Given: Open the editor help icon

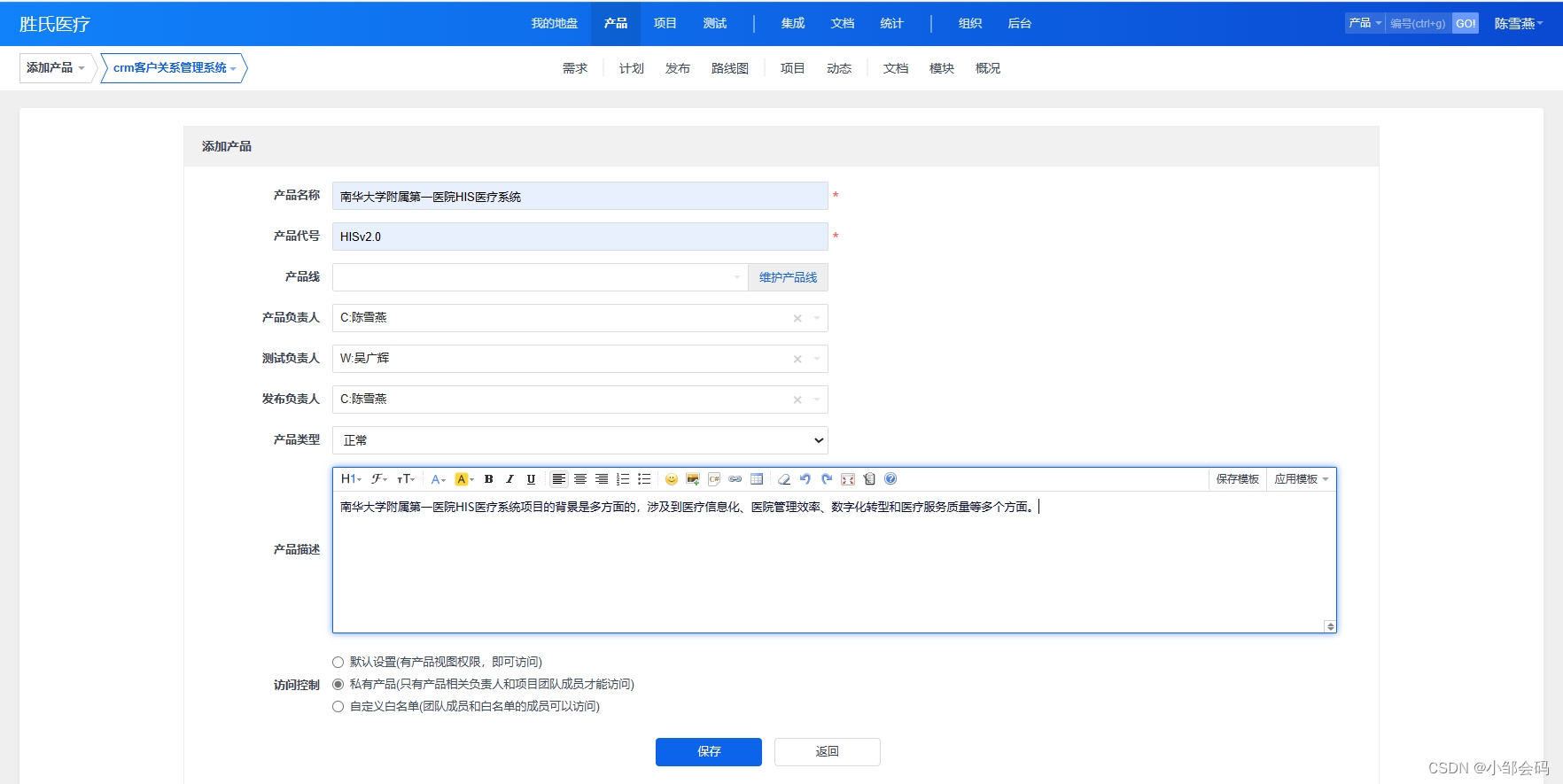Looking at the screenshot, I should [x=890, y=479].
